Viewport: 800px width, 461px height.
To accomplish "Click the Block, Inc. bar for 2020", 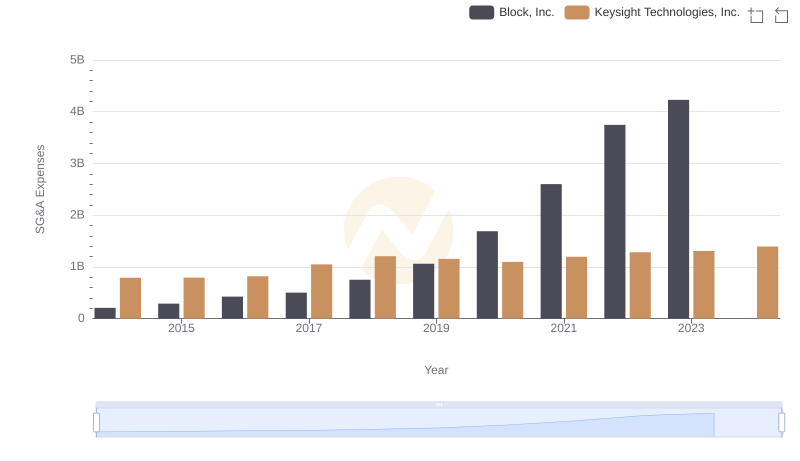I will [487, 275].
